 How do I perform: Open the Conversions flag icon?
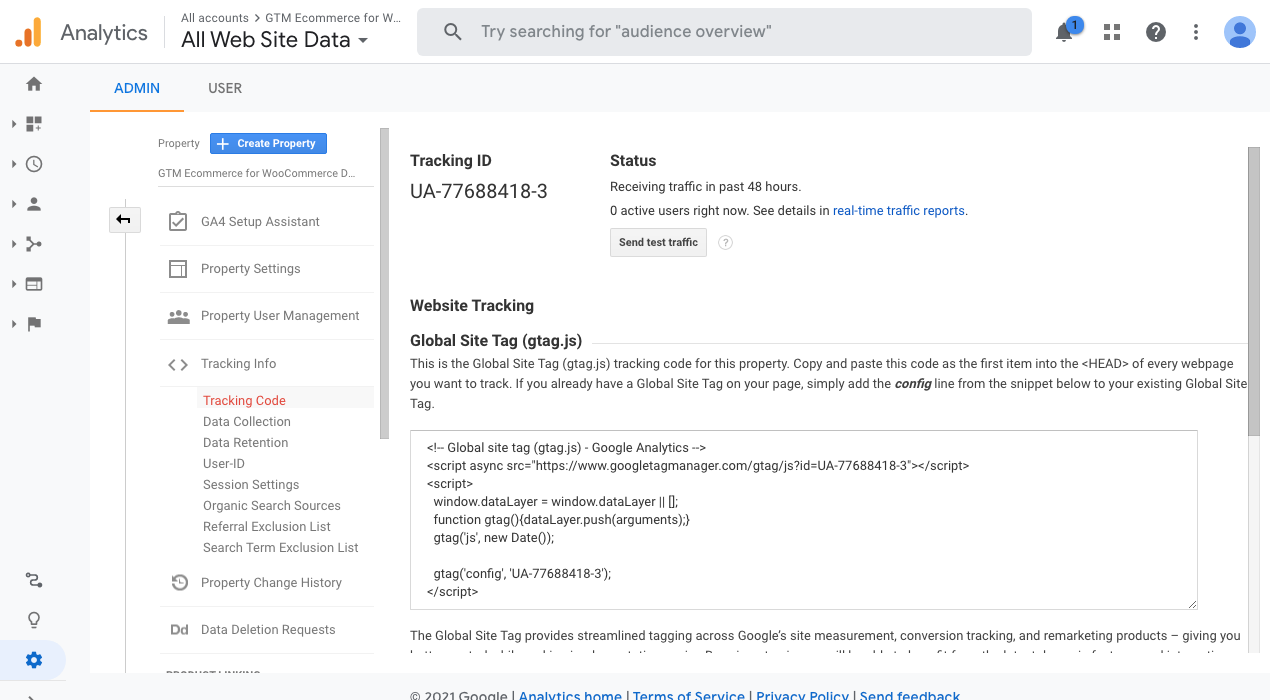coord(34,324)
